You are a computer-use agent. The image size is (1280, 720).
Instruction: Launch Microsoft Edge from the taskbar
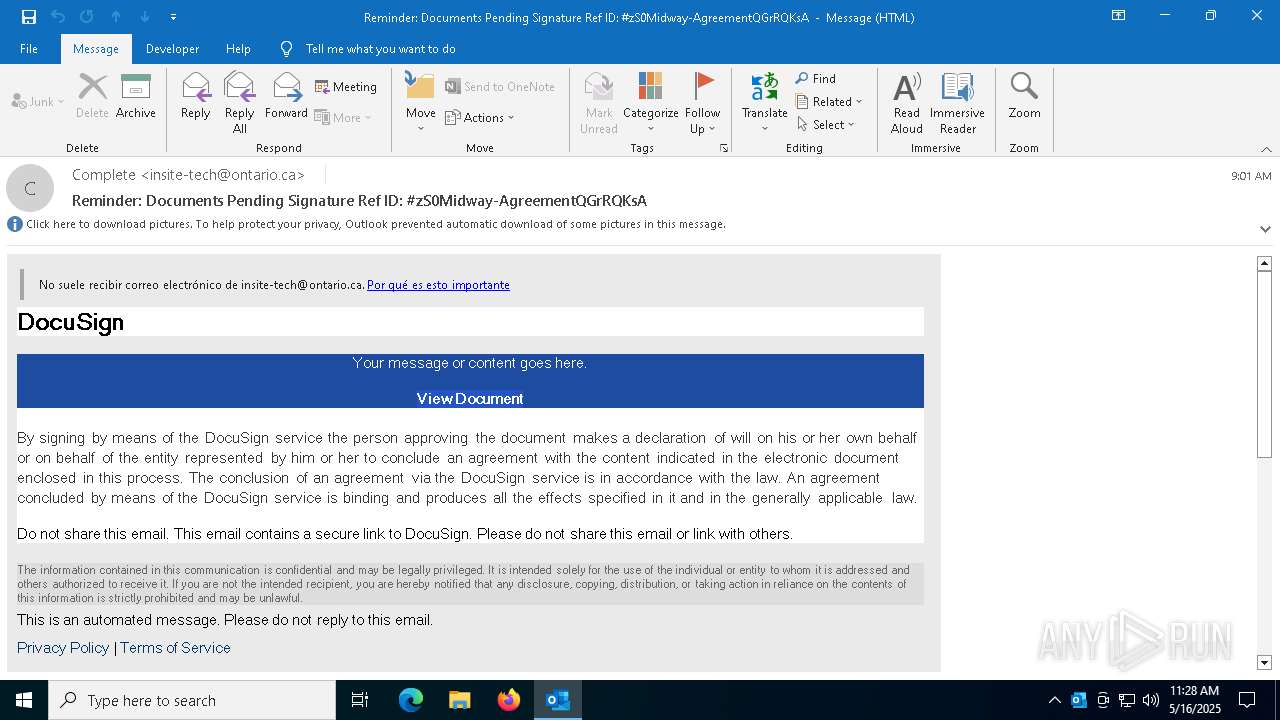pyautogui.click(x=411, y=700)
